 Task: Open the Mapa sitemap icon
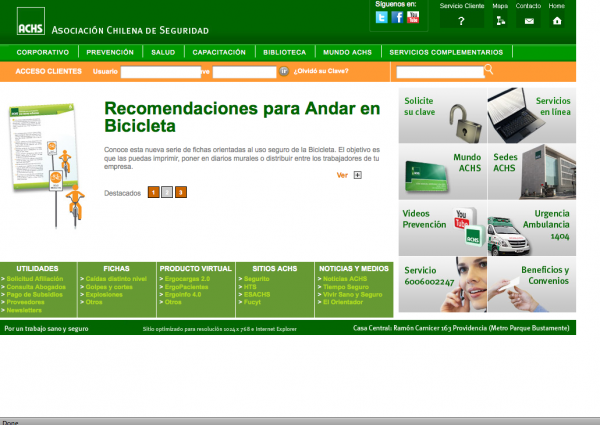[x=500, y=21]
